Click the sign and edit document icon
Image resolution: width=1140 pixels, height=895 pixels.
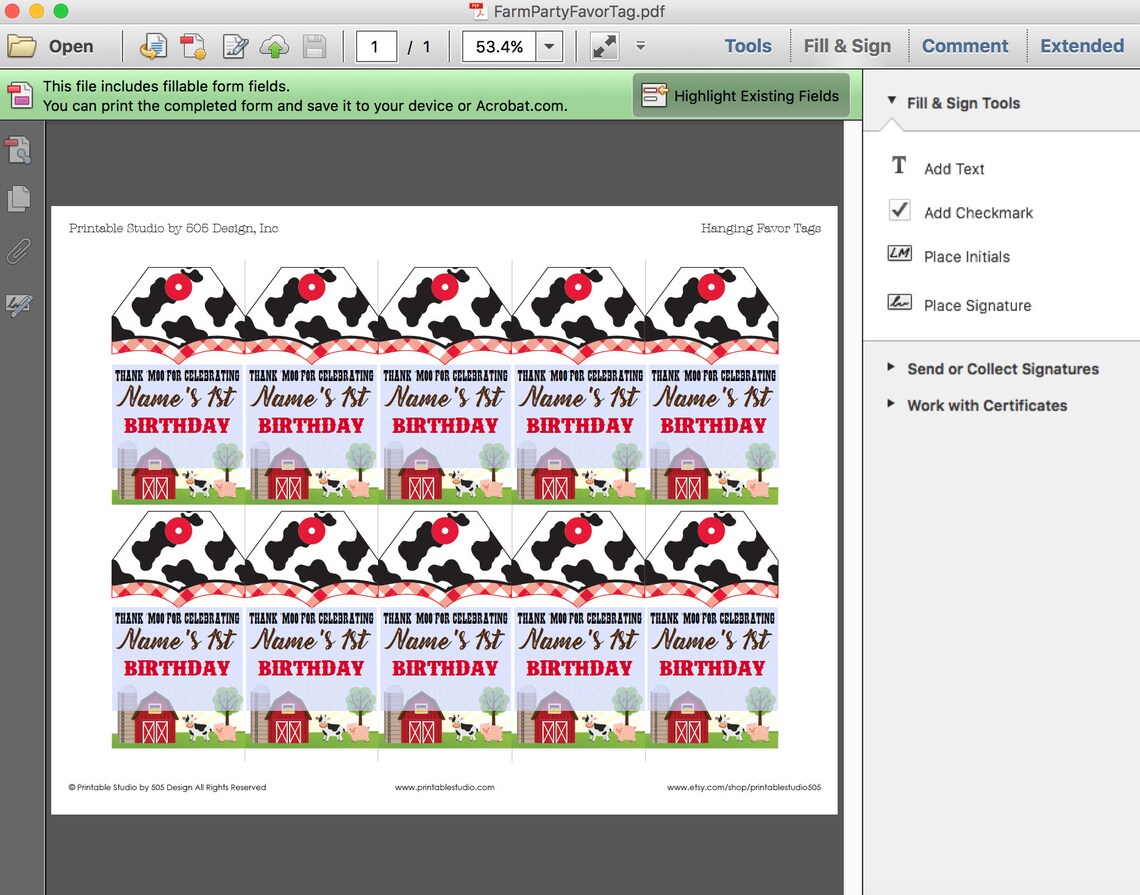(x=235, y=47)
